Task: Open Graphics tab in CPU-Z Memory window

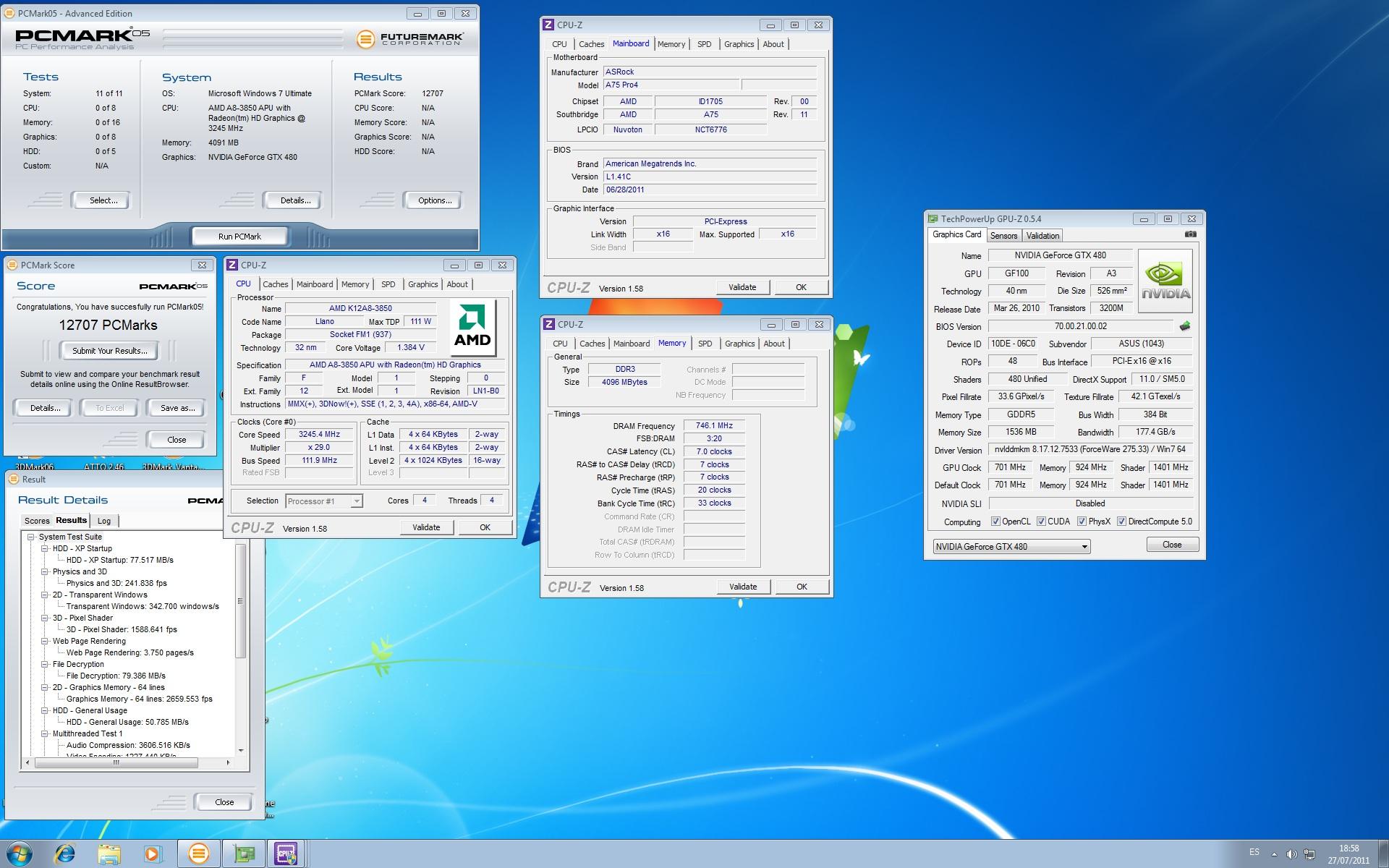Action: [x=739, y=344]
